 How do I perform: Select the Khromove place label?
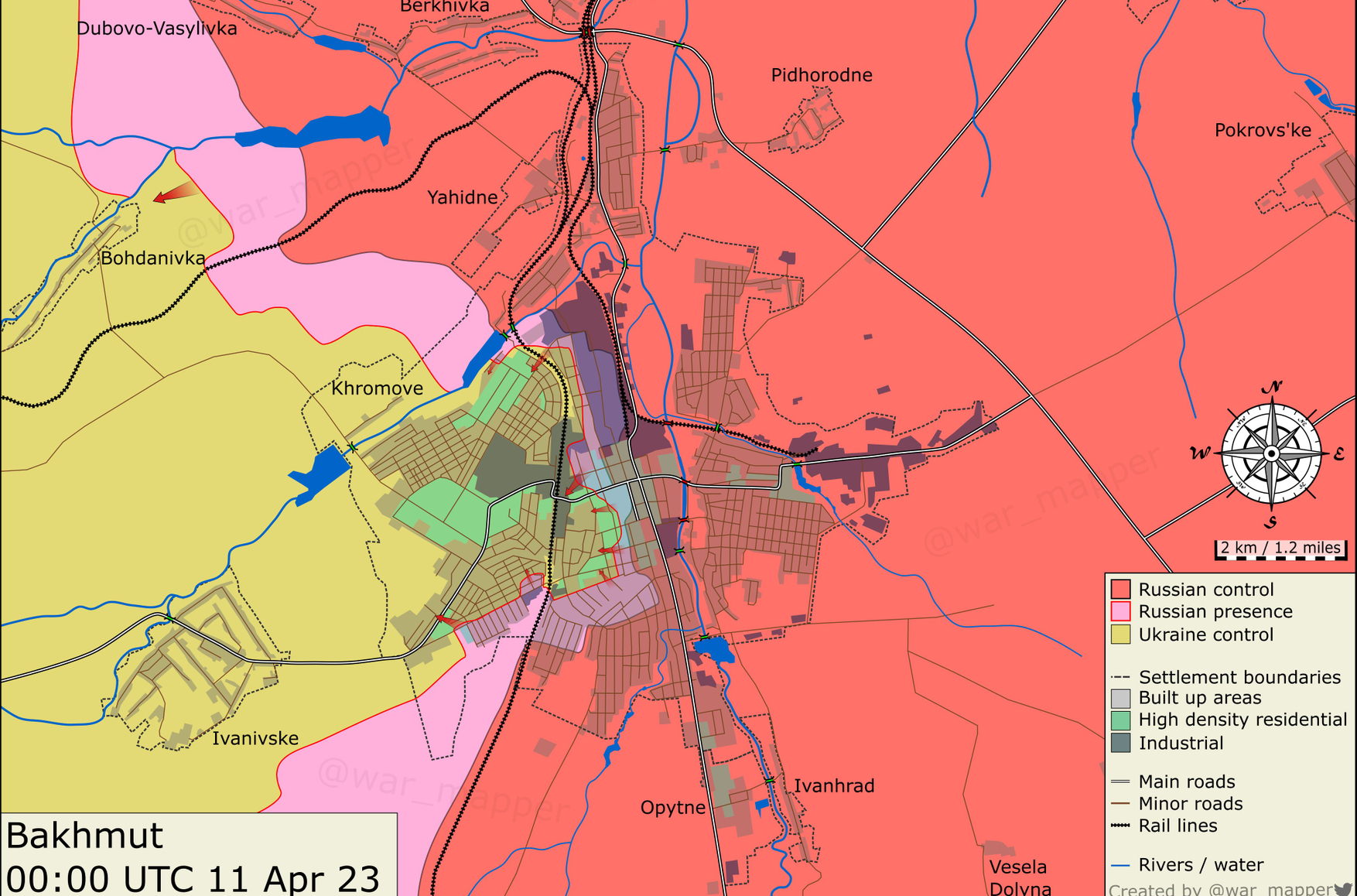coord(377,388)
